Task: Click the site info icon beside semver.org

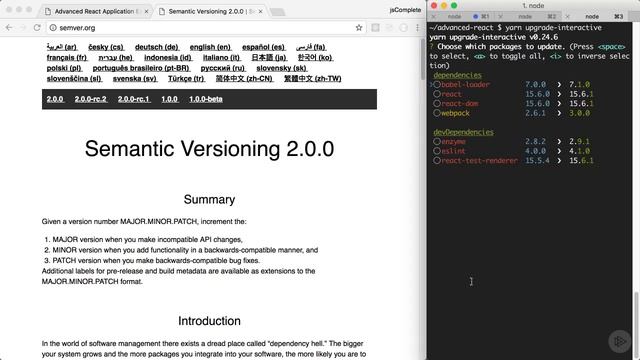Action: pyautogui.click(x=53, y=28)
